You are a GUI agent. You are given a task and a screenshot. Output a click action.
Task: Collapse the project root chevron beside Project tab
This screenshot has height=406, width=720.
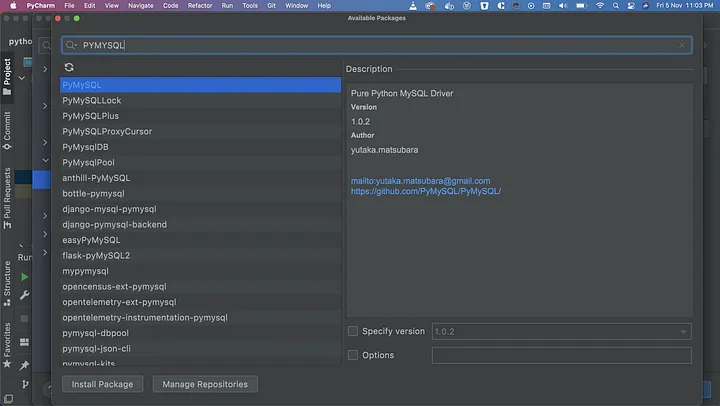tap(22, 78)
